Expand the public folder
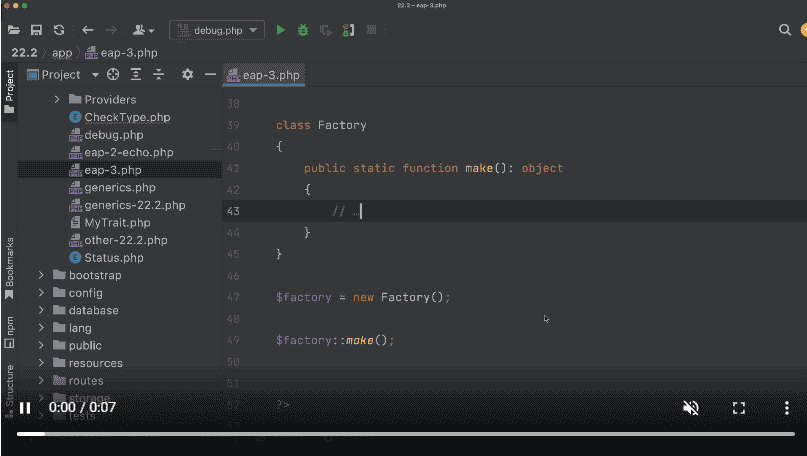Viewport: 807px width, 456px height. tap(41, 345)
